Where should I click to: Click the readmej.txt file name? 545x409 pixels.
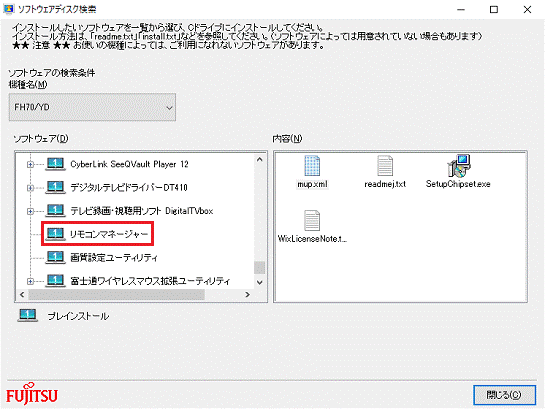pyautogui.click(x=385, y=184)
